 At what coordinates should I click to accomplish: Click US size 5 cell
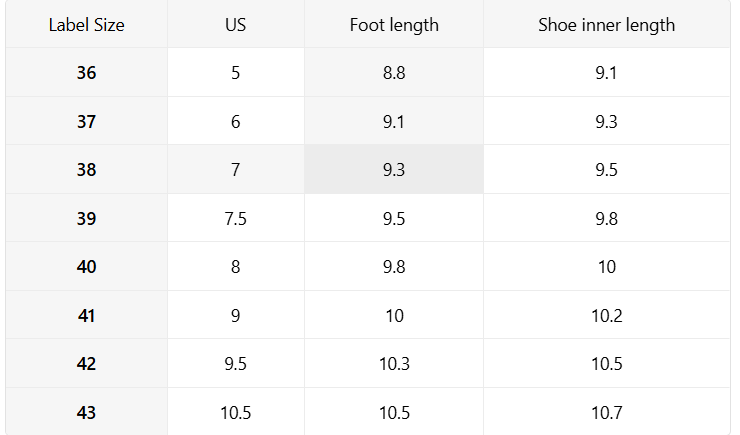click(x=235, y=73)
